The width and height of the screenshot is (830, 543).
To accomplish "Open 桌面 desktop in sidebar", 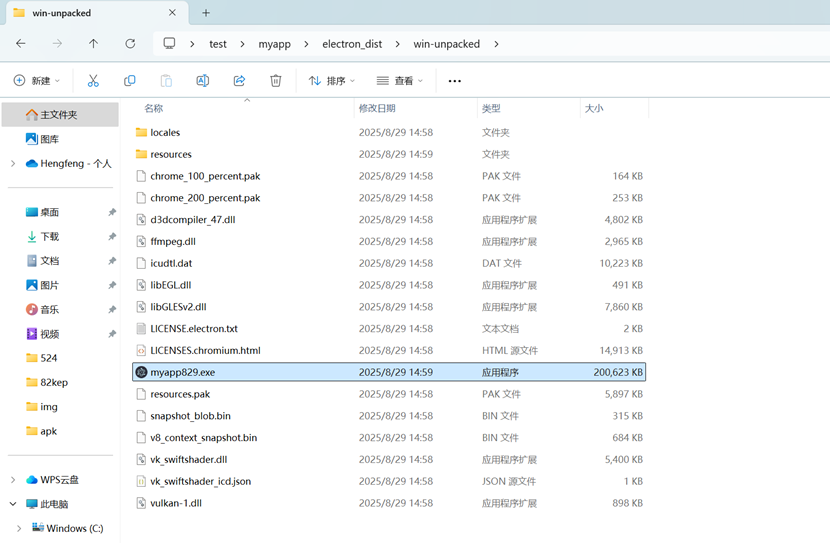I will click(42, 212).
